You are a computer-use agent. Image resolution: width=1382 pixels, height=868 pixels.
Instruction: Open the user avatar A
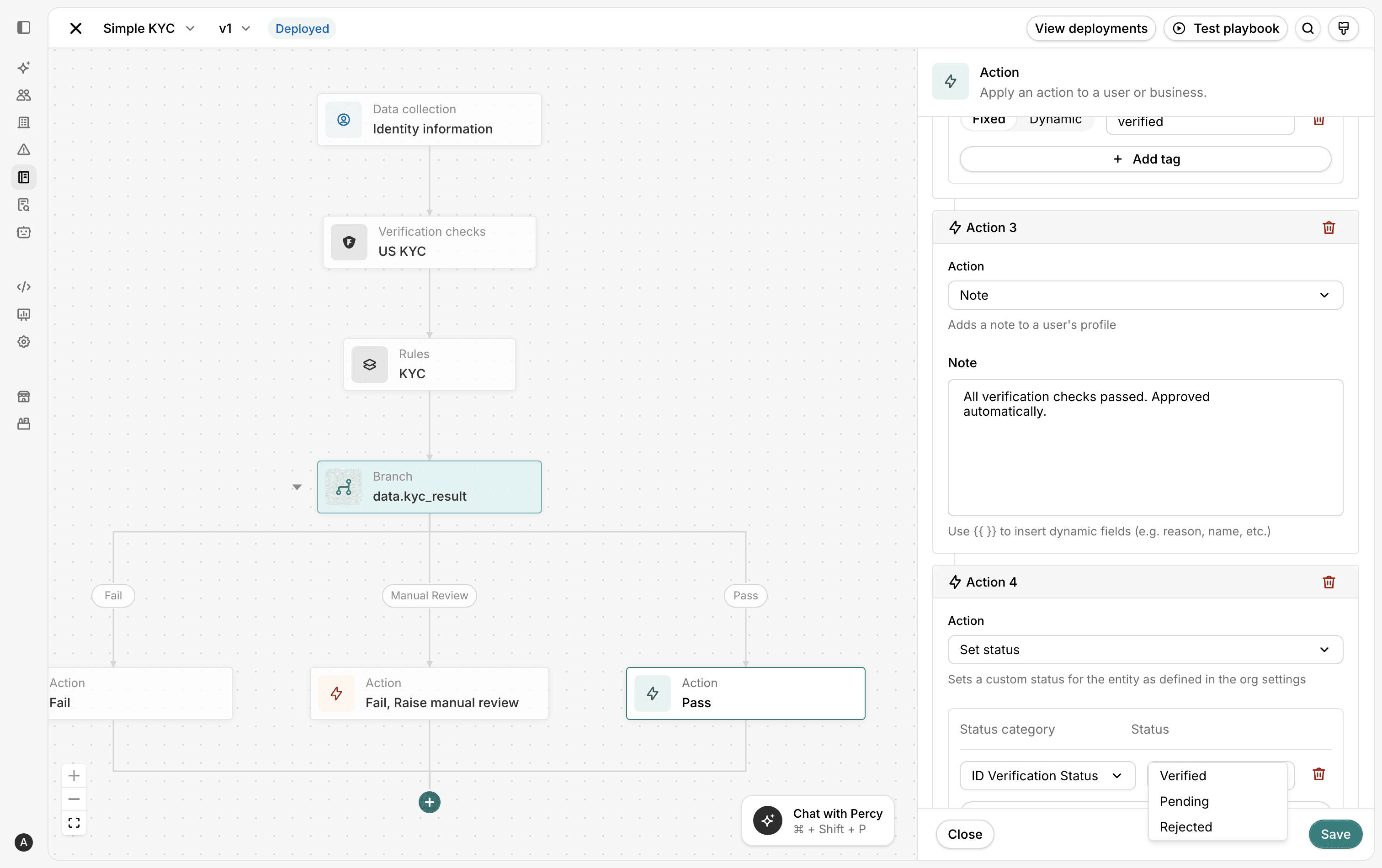[x=23, y=842]
